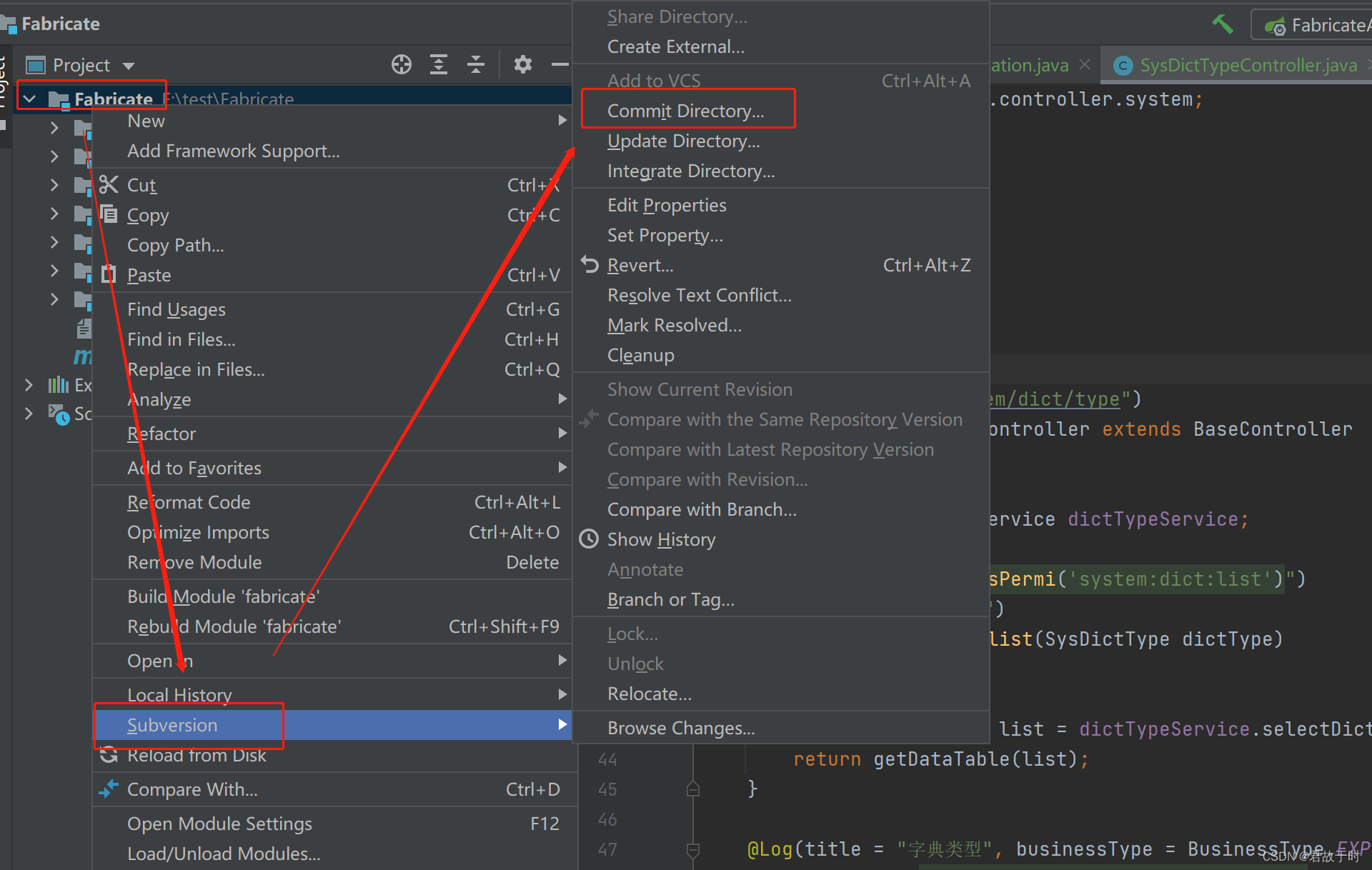Image resolution: width=1372 pixels, height=870 pixels.
Task: Click the locate/select opened file target icon
Action: pos(402,65)
